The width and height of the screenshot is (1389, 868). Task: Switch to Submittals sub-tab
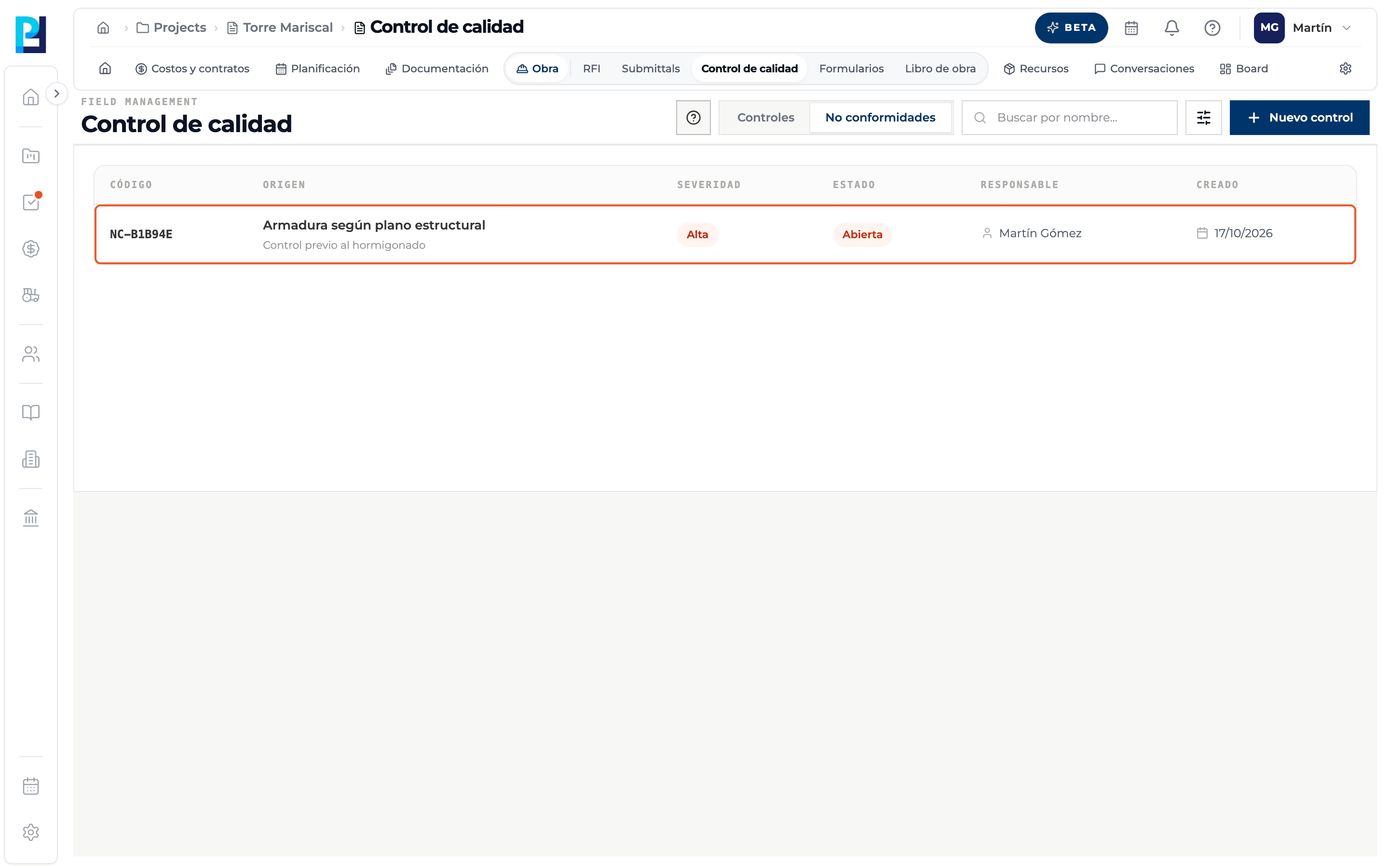point(651,68)
